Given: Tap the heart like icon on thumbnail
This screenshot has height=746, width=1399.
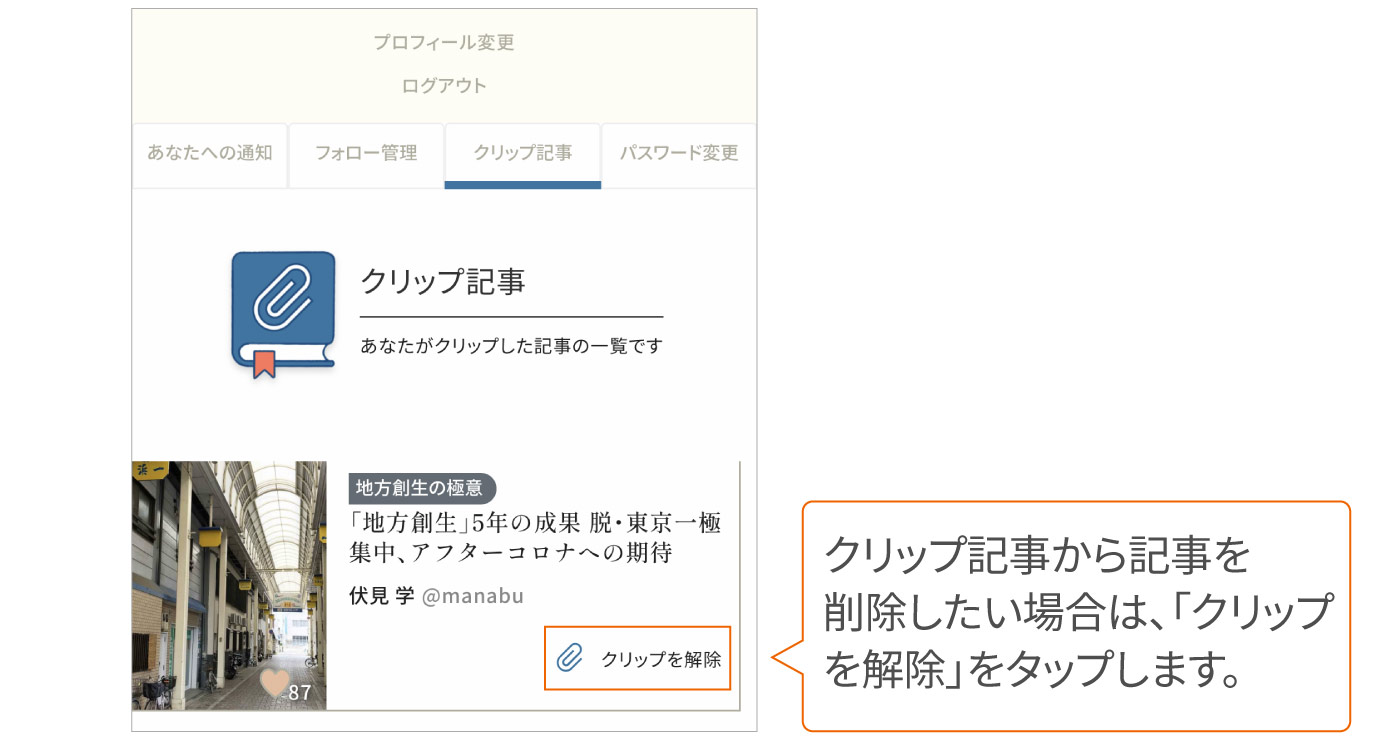Looking at the screenshot, I should click(274, 684).
